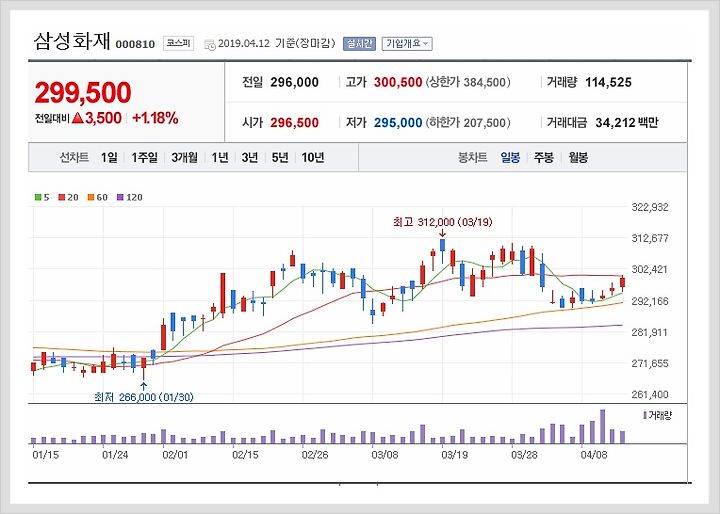
Task: Click the 저가 295,000 value
Action: 398,123
